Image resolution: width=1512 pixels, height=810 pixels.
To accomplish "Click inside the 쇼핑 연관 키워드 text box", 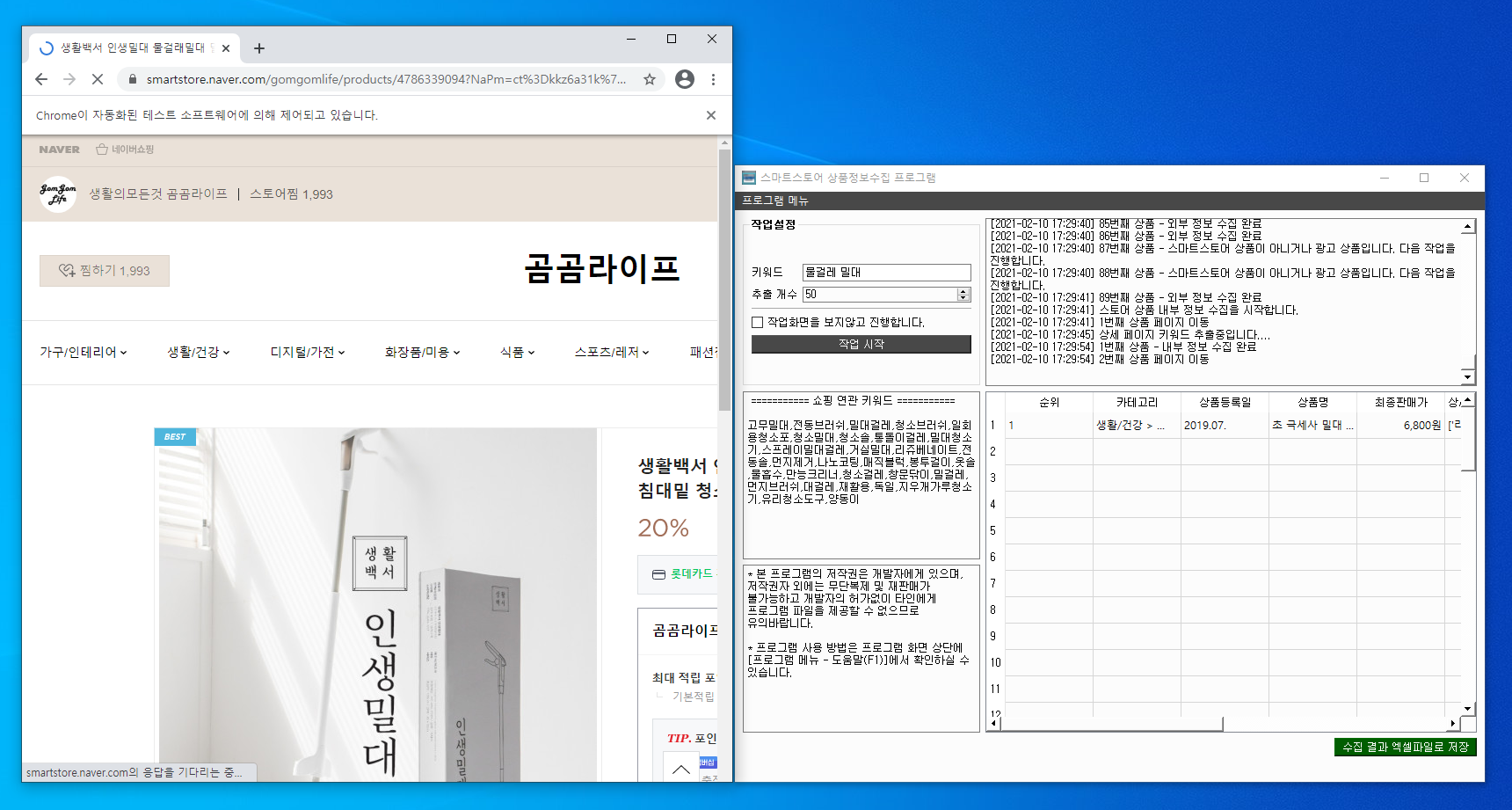I will (861, 475).
